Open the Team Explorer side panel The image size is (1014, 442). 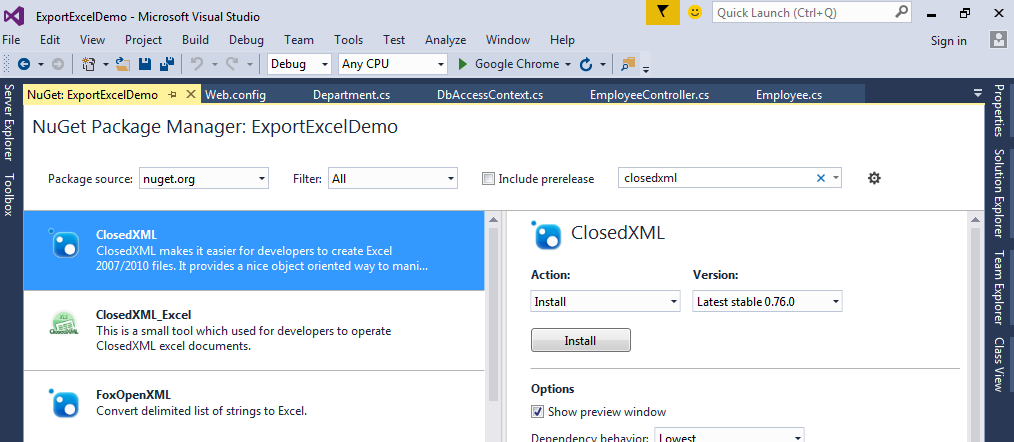[x=999, y=287]
